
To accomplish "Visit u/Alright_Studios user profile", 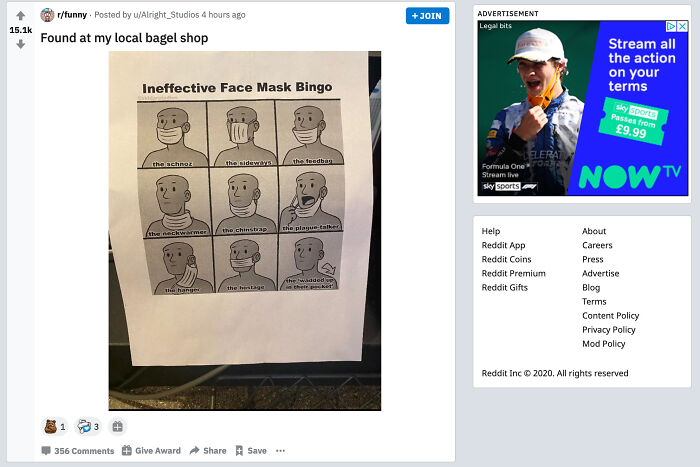I will [171, 15].
